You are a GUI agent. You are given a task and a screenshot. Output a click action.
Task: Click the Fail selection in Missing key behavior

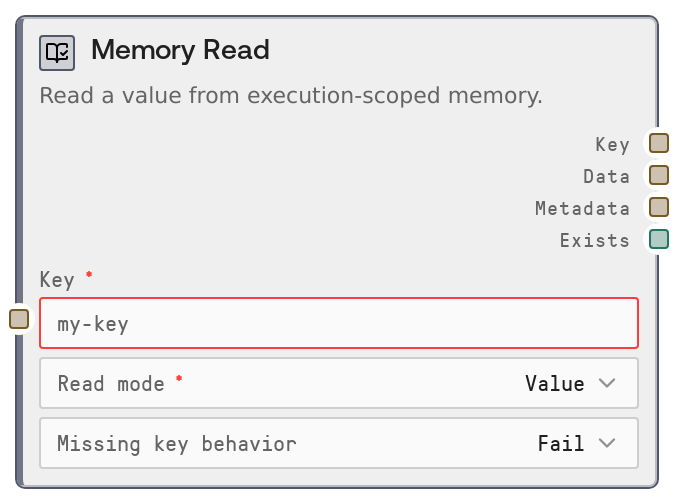tap(560, 443)
